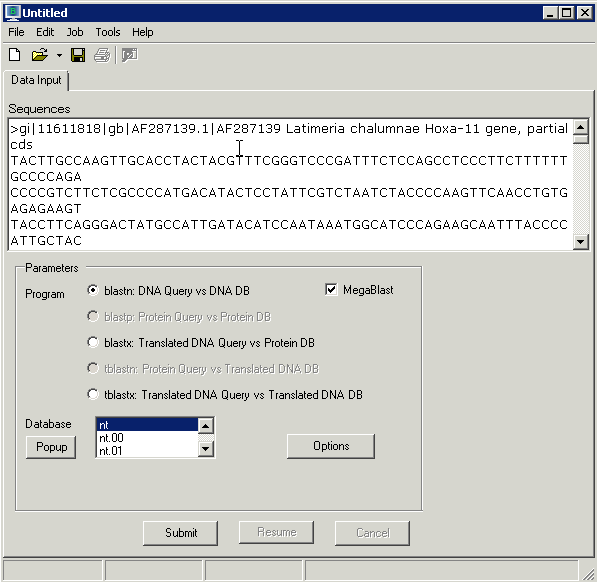597x582 pixels.
Task: Open file with the folder icon
Action: point(40,55)
